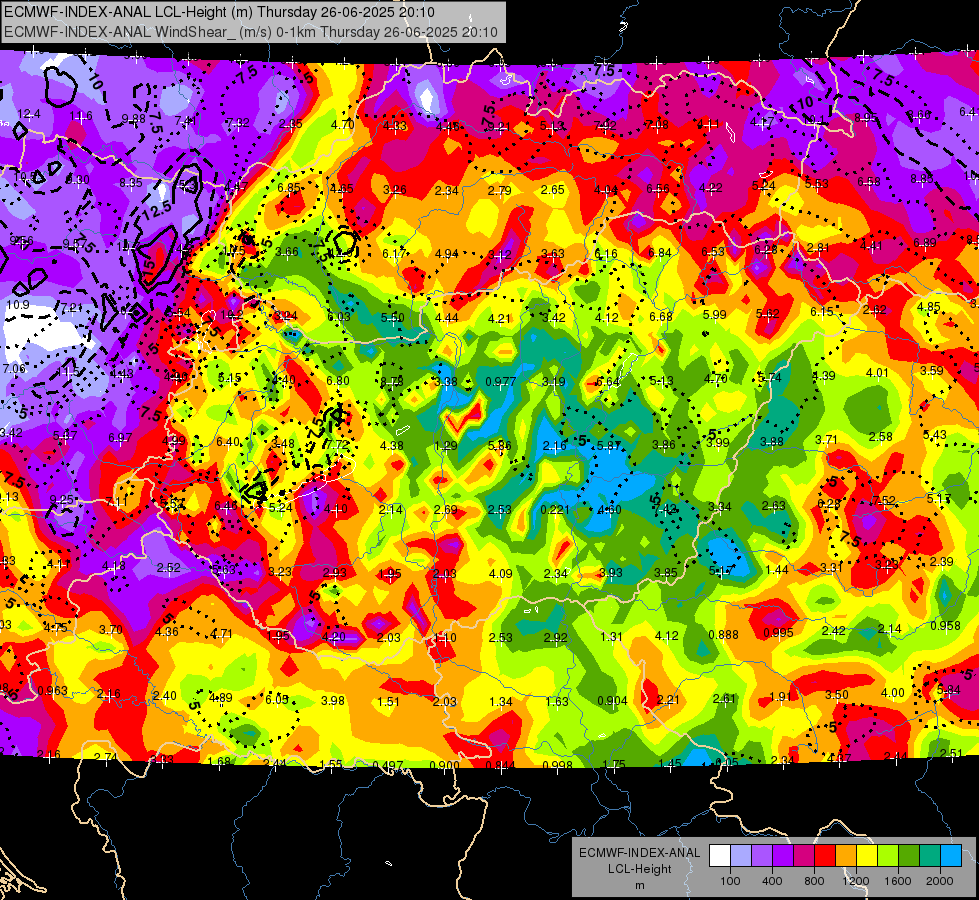Select the grid value 6.85
979x900 pixels.
(289, 188)
